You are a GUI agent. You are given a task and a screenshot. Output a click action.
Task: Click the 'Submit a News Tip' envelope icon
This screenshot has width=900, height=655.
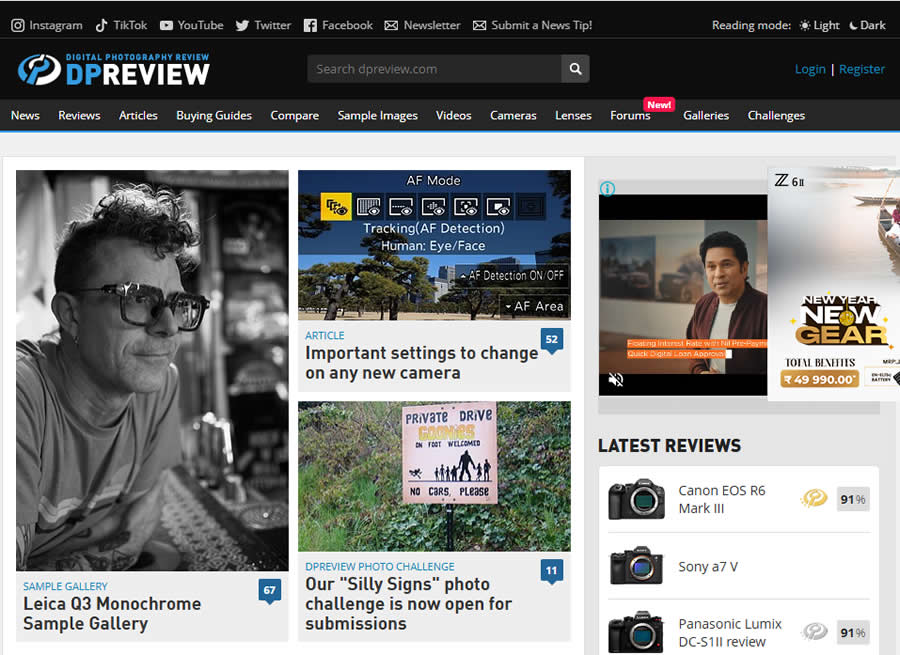(x=481, y=25)
